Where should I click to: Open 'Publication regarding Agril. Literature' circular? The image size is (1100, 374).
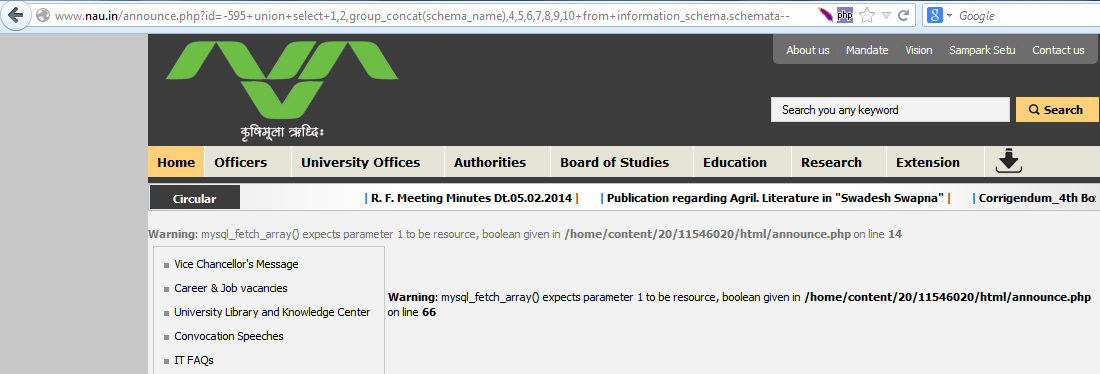[776, 198]
